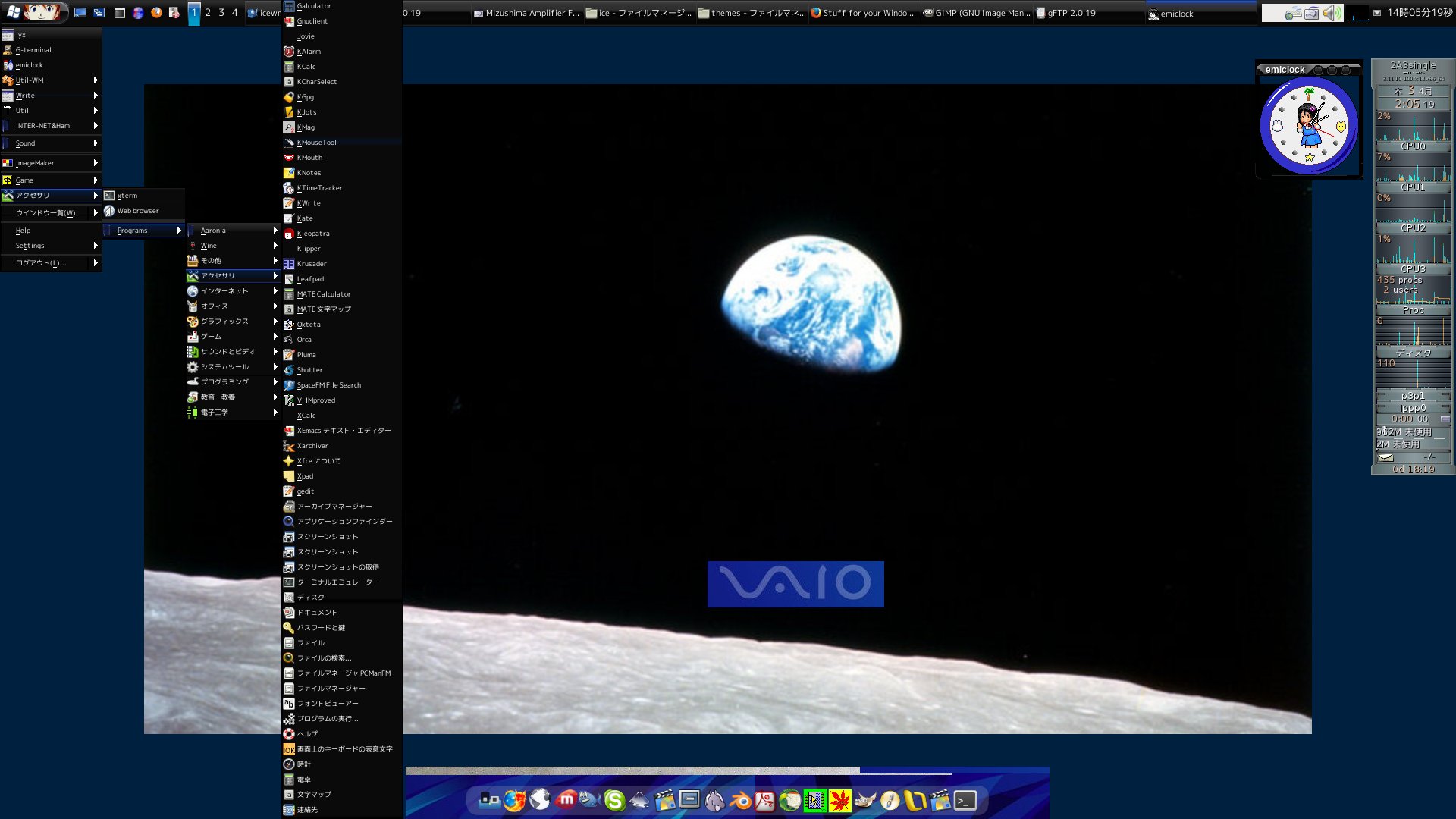Switch to the GIMP taskbar window button
The width and height of the screenshot is (1456, 819).
click(x=977, y=13)
